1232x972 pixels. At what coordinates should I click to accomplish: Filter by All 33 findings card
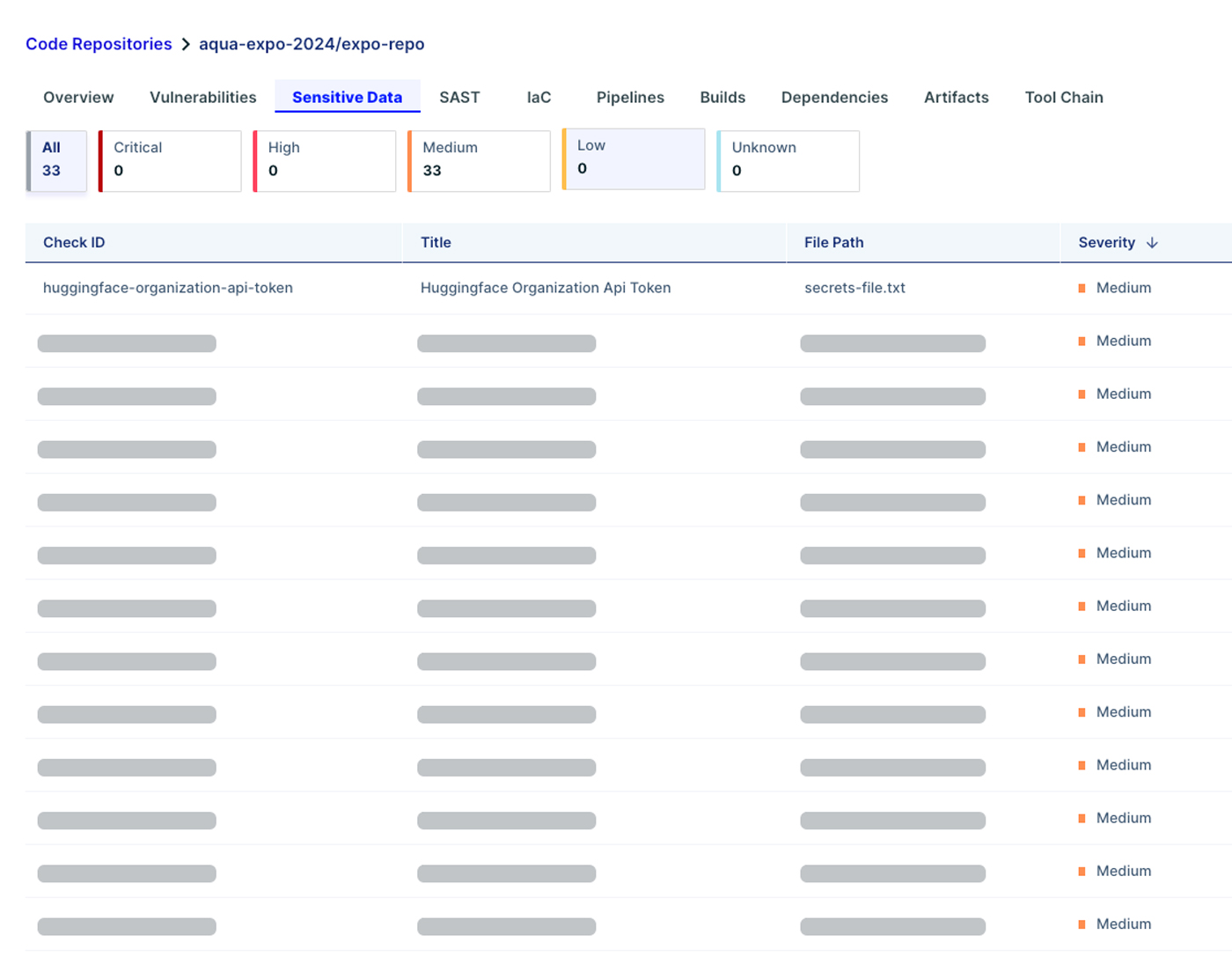coord(56,161)
